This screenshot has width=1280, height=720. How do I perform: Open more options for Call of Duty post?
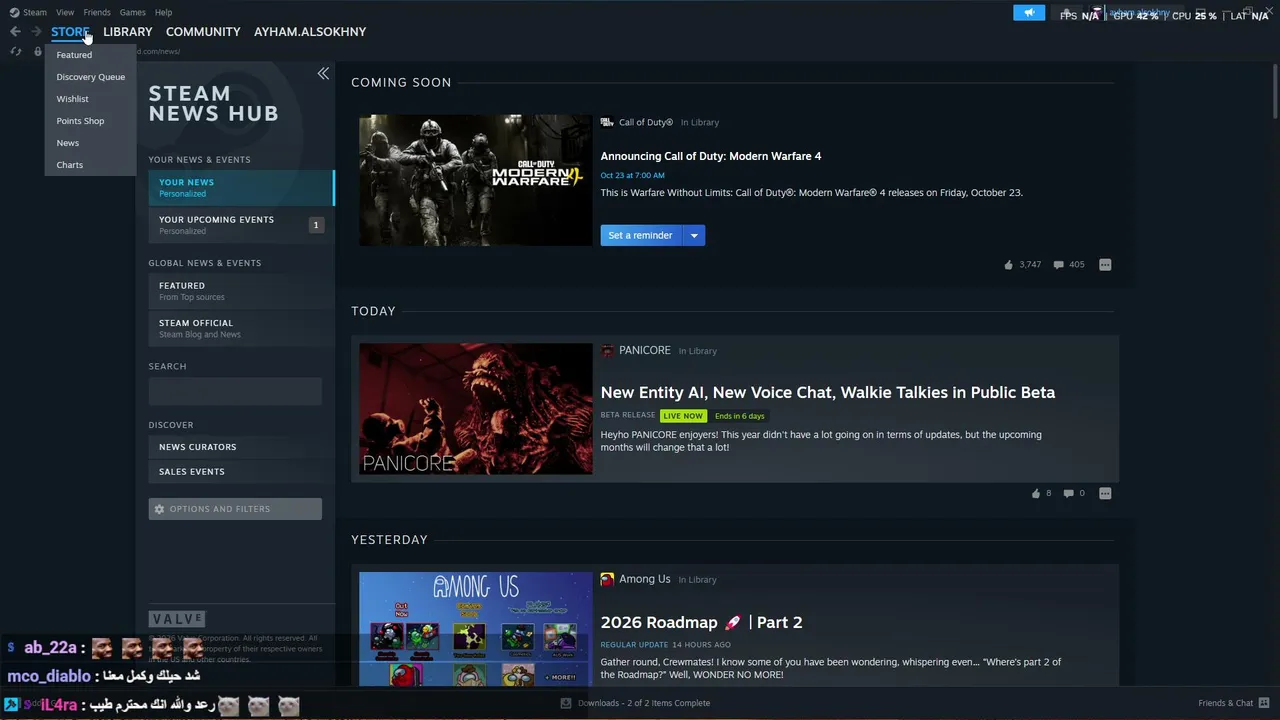coord(1105,265)
